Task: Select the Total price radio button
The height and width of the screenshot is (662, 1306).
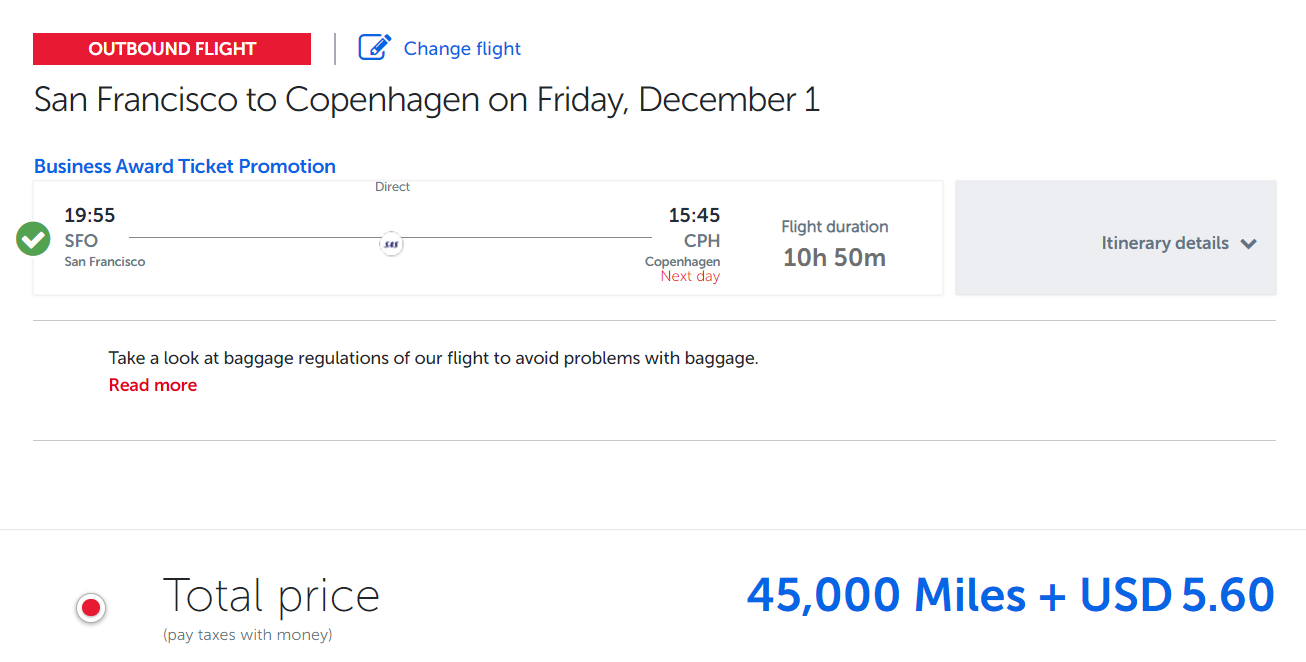Action: [91, 607]
